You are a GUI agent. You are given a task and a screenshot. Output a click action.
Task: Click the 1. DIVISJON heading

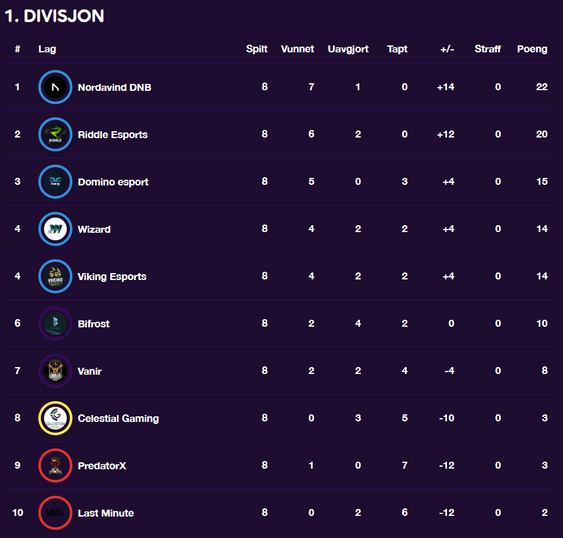point(54,16)
